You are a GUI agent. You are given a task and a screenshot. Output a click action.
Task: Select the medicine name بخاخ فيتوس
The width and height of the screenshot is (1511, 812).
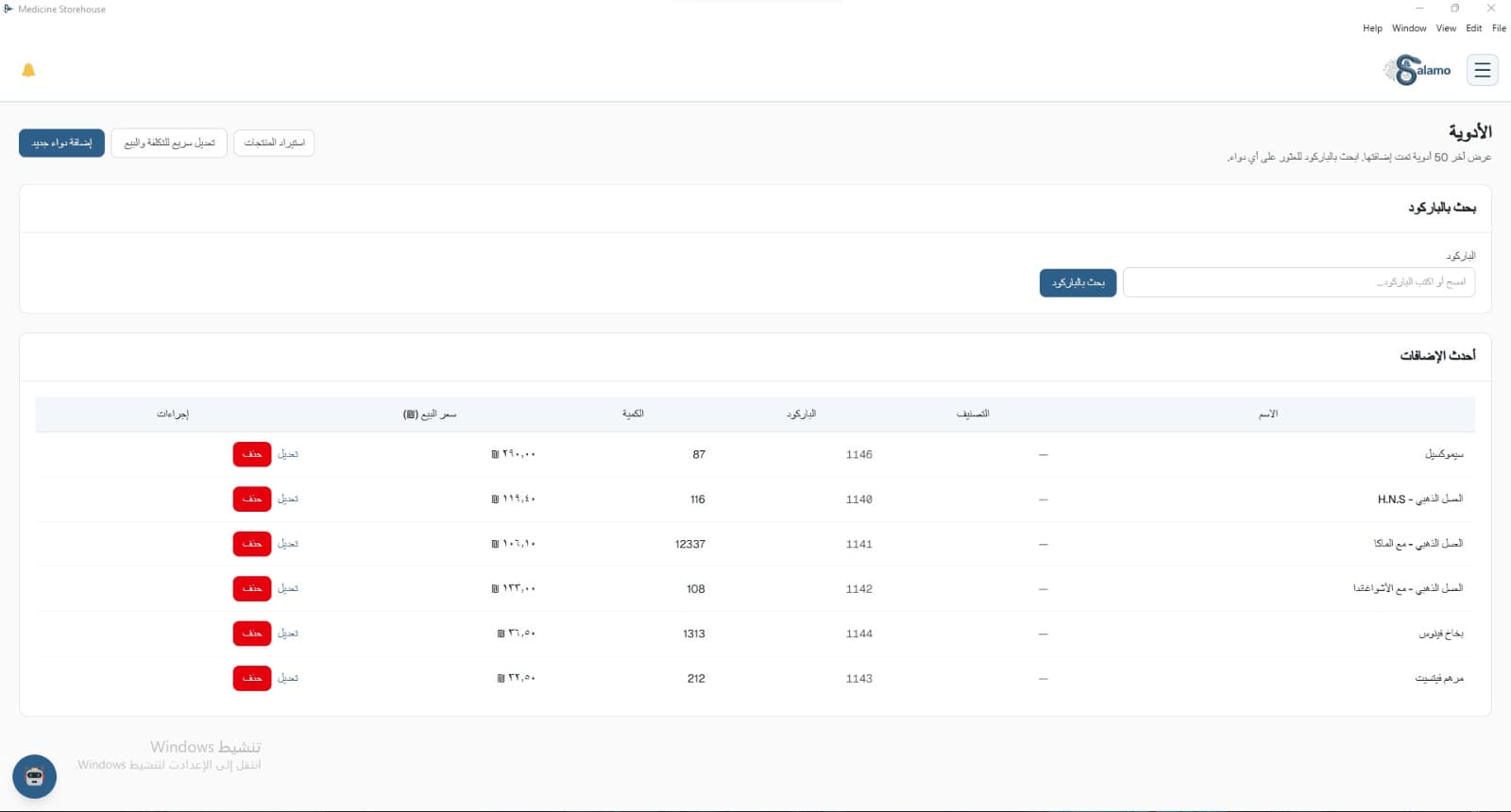tap(1441, 634)
